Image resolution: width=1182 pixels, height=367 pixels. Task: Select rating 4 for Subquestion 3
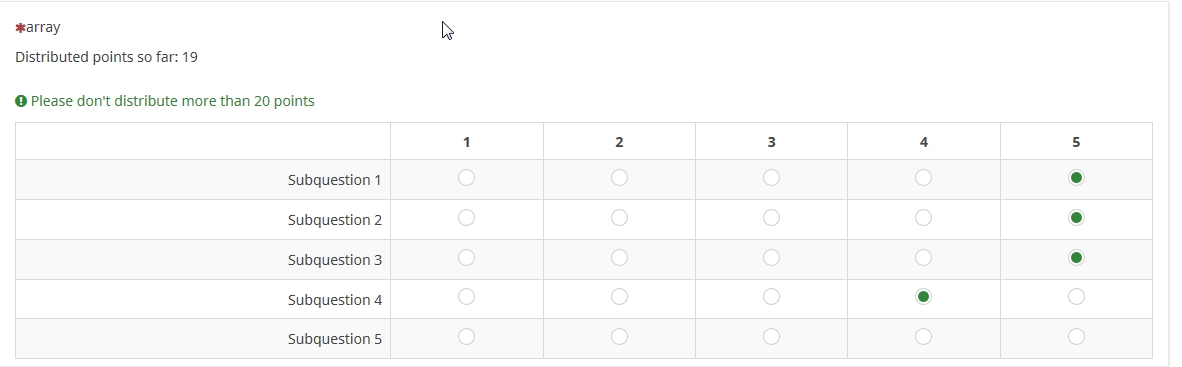[x=923, y=258]
